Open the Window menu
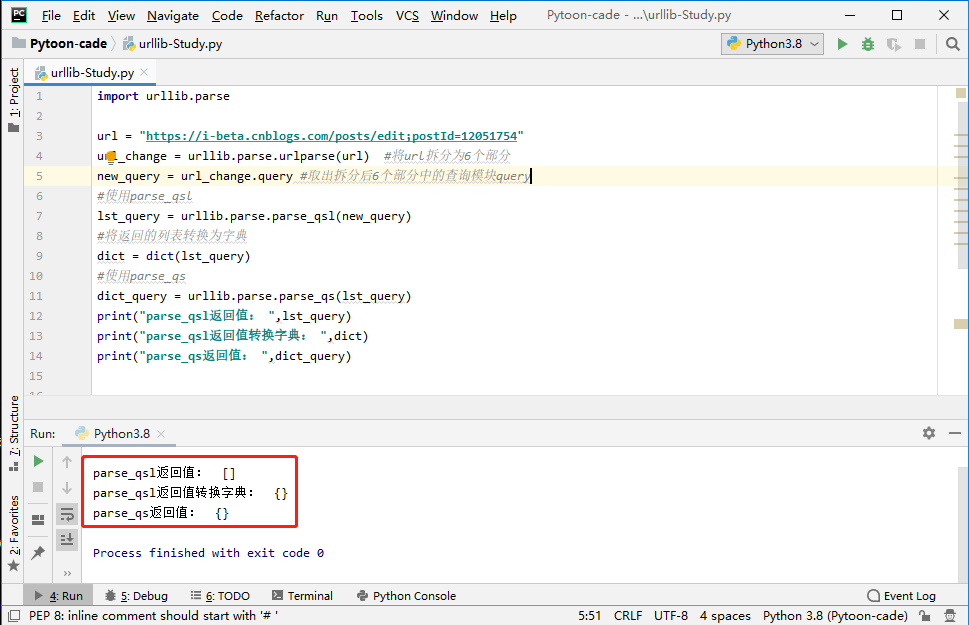 pyautogui.click(x=454, y=15)
